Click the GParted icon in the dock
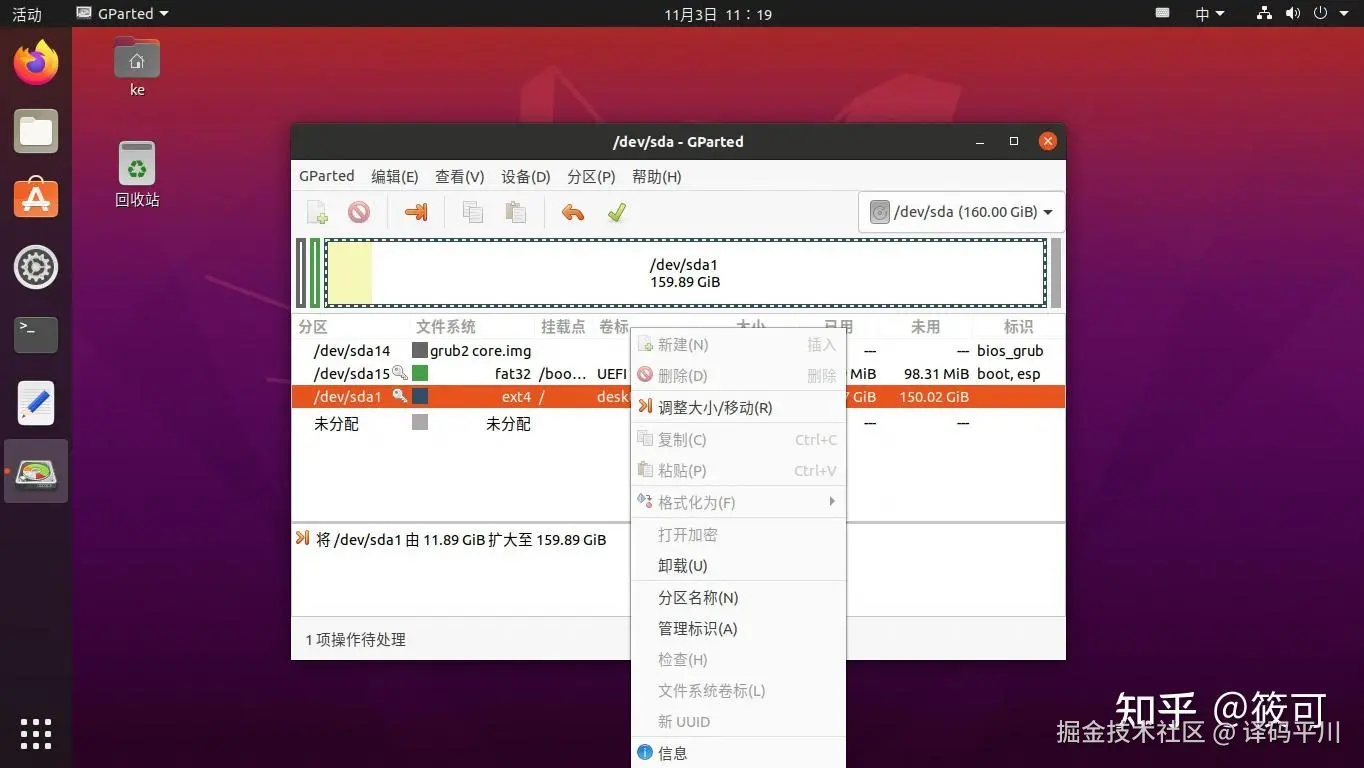 (36, 471)
